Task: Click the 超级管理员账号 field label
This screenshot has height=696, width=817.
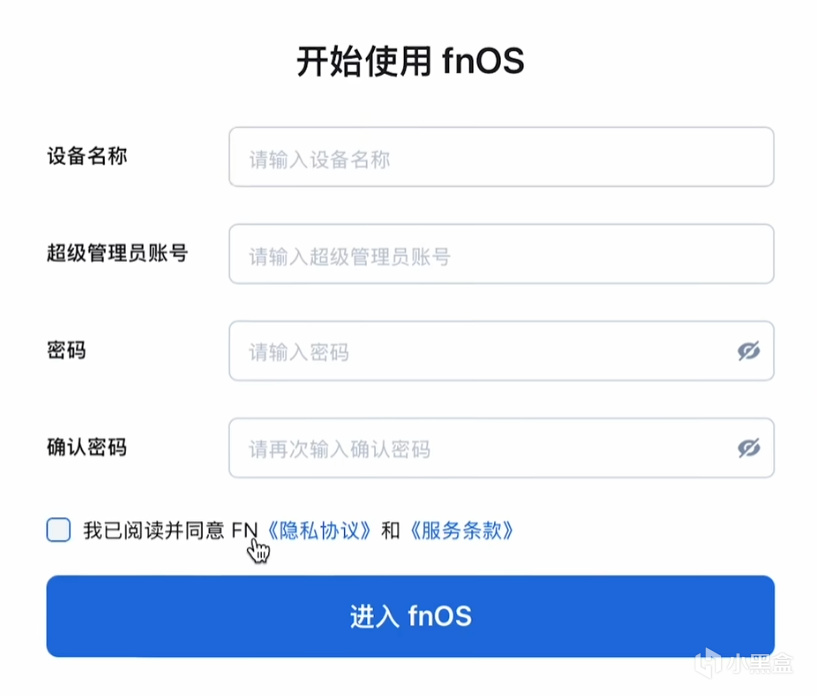Action: (x=117, y=254)
